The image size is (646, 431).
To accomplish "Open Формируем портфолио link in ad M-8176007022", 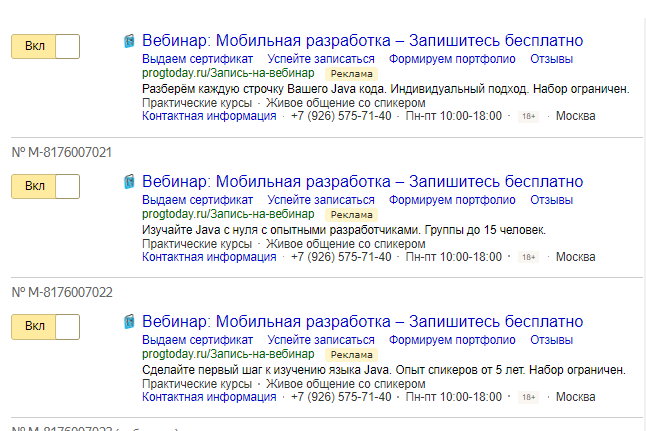I will point(452,340).
